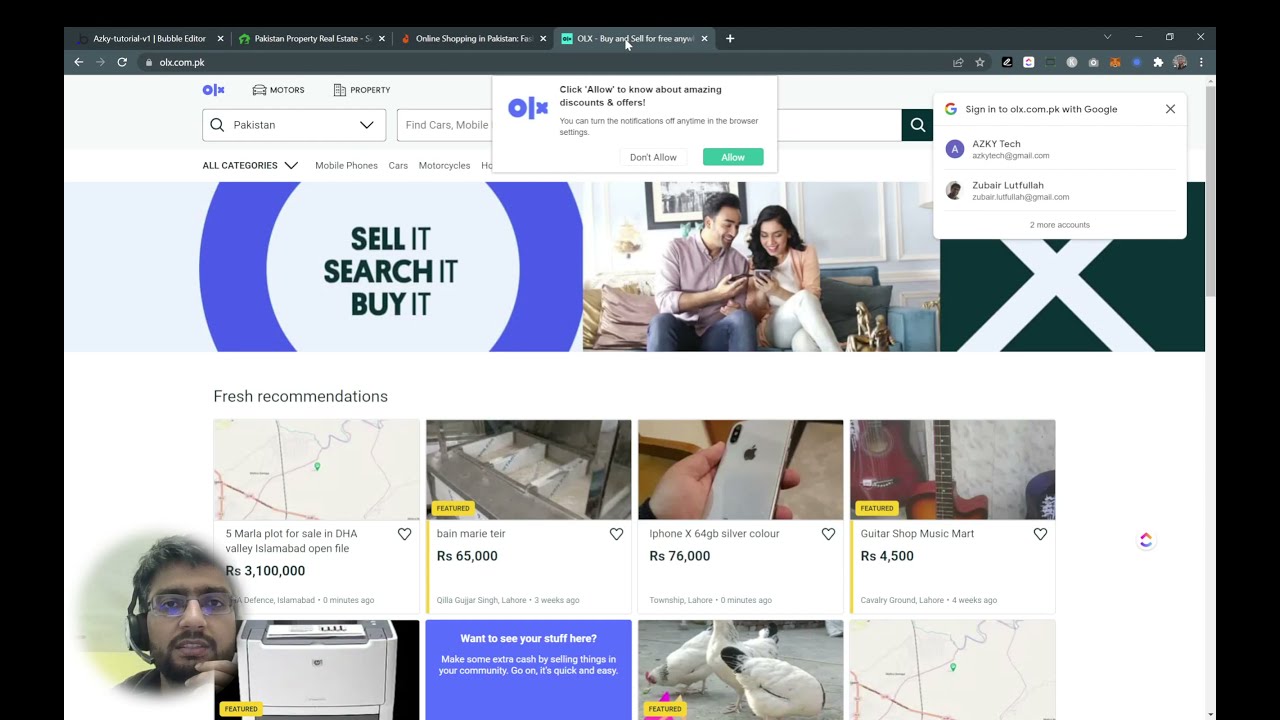Expand the ALL CATEGORIES menu
1280x720 pixels.
pos(250,165)
